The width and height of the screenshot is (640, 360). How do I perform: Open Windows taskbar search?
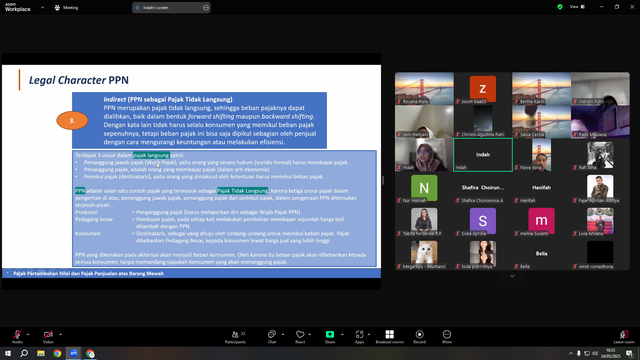click(x=24, y=353)
